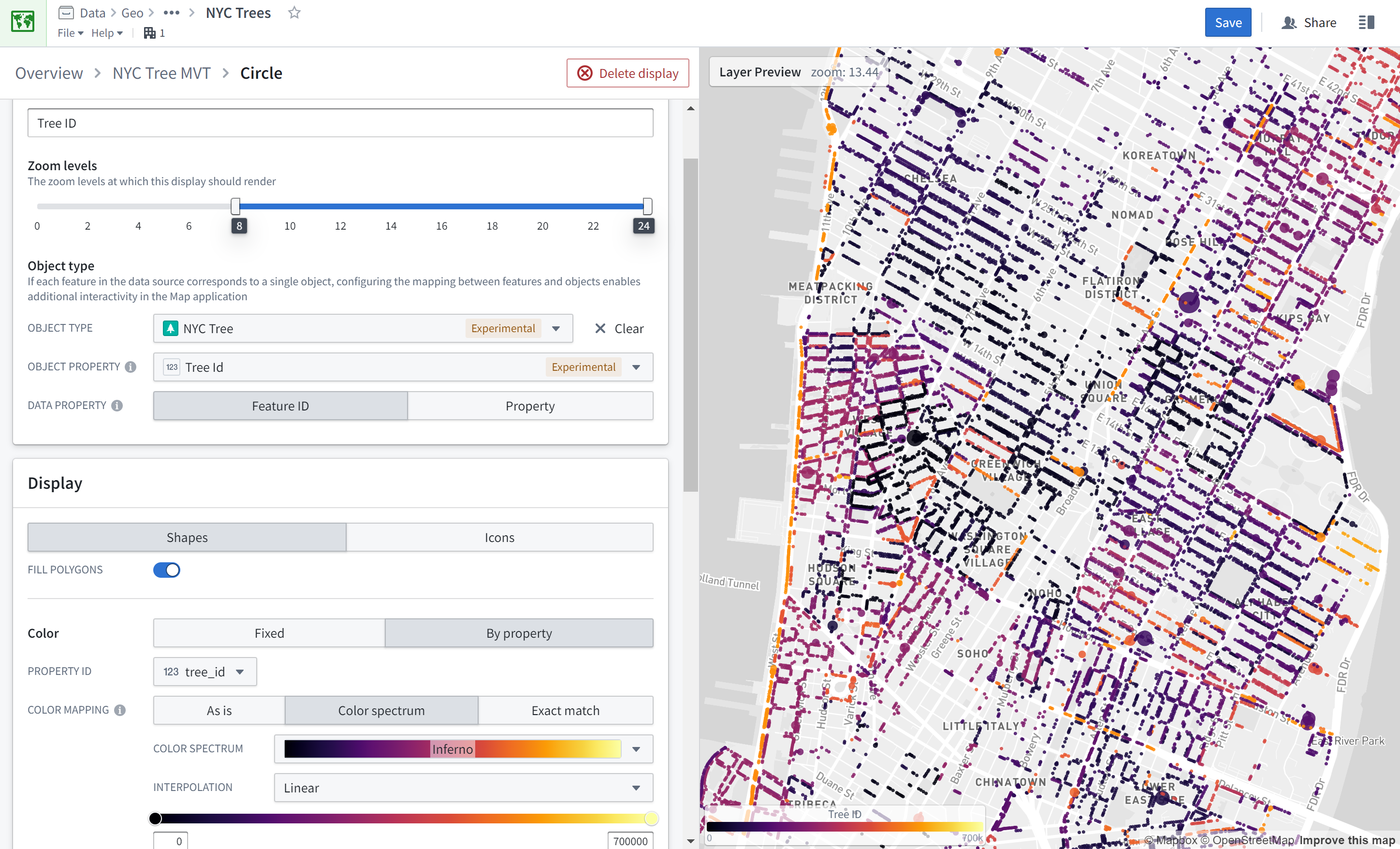Go to NYC Tree MVT breadcrumb
1400x849 pixels.
point(161,73)
